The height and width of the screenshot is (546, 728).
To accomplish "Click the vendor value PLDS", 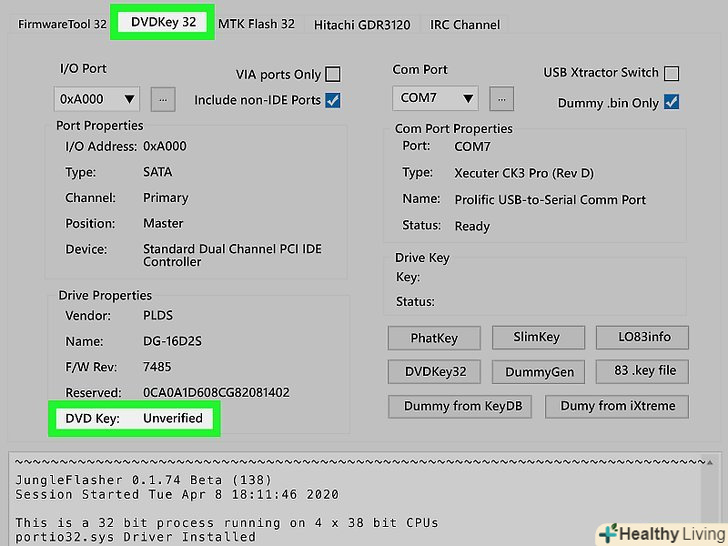I will pos(158,316).
